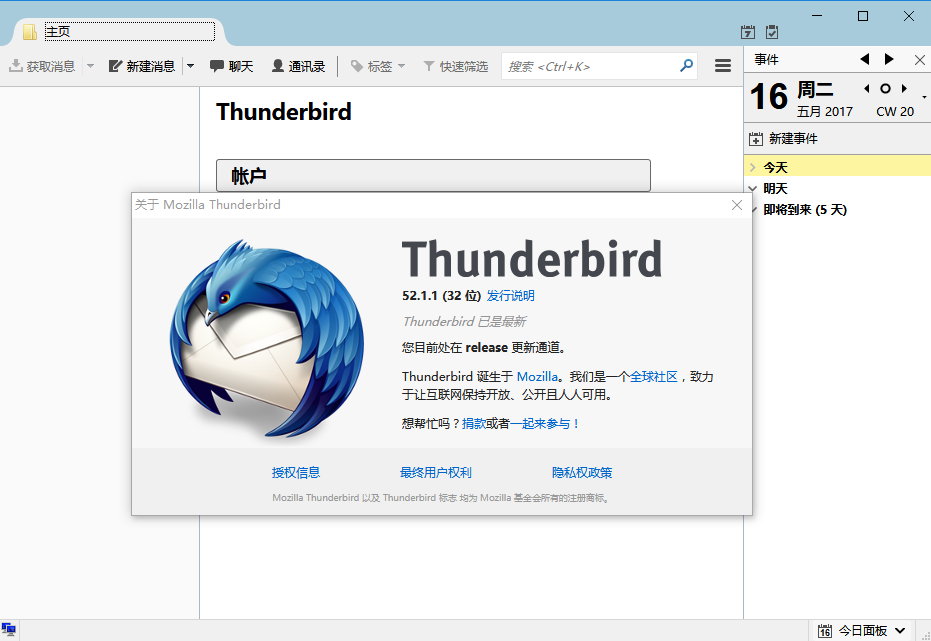Open tasks tab icon in tab bar

coord(772,32)
